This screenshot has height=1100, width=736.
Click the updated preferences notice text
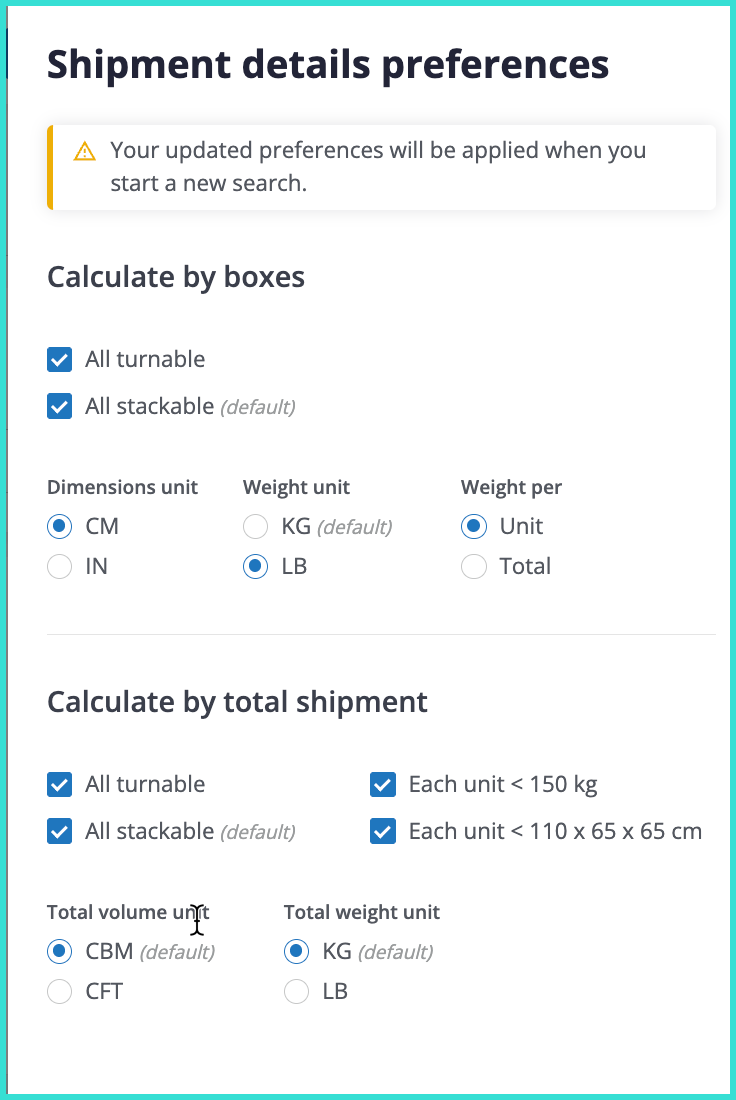(378, 167)
